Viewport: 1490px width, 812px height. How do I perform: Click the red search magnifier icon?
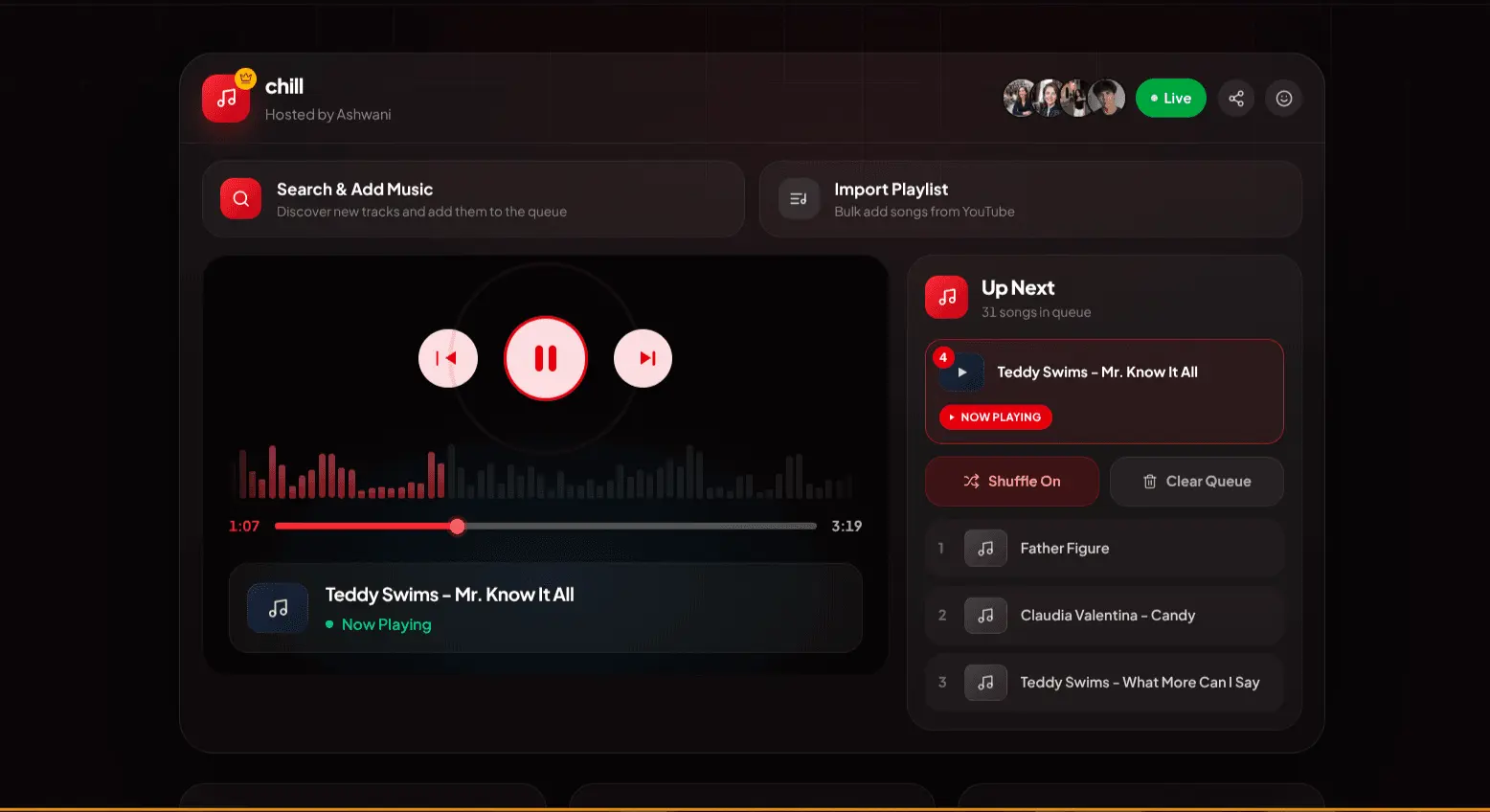pyautogui.click(x=240, y=199)
